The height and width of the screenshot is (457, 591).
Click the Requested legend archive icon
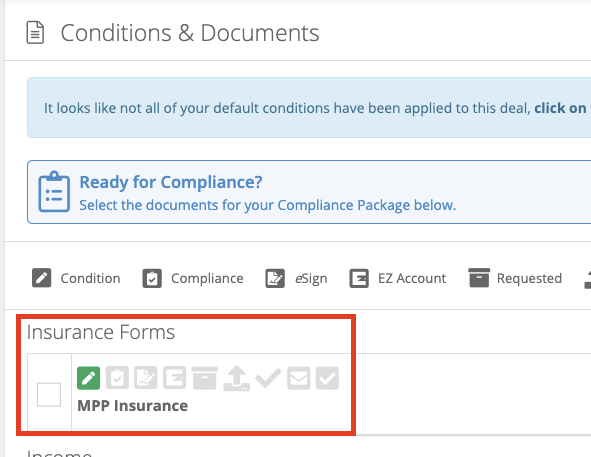[x=479, y=278]
